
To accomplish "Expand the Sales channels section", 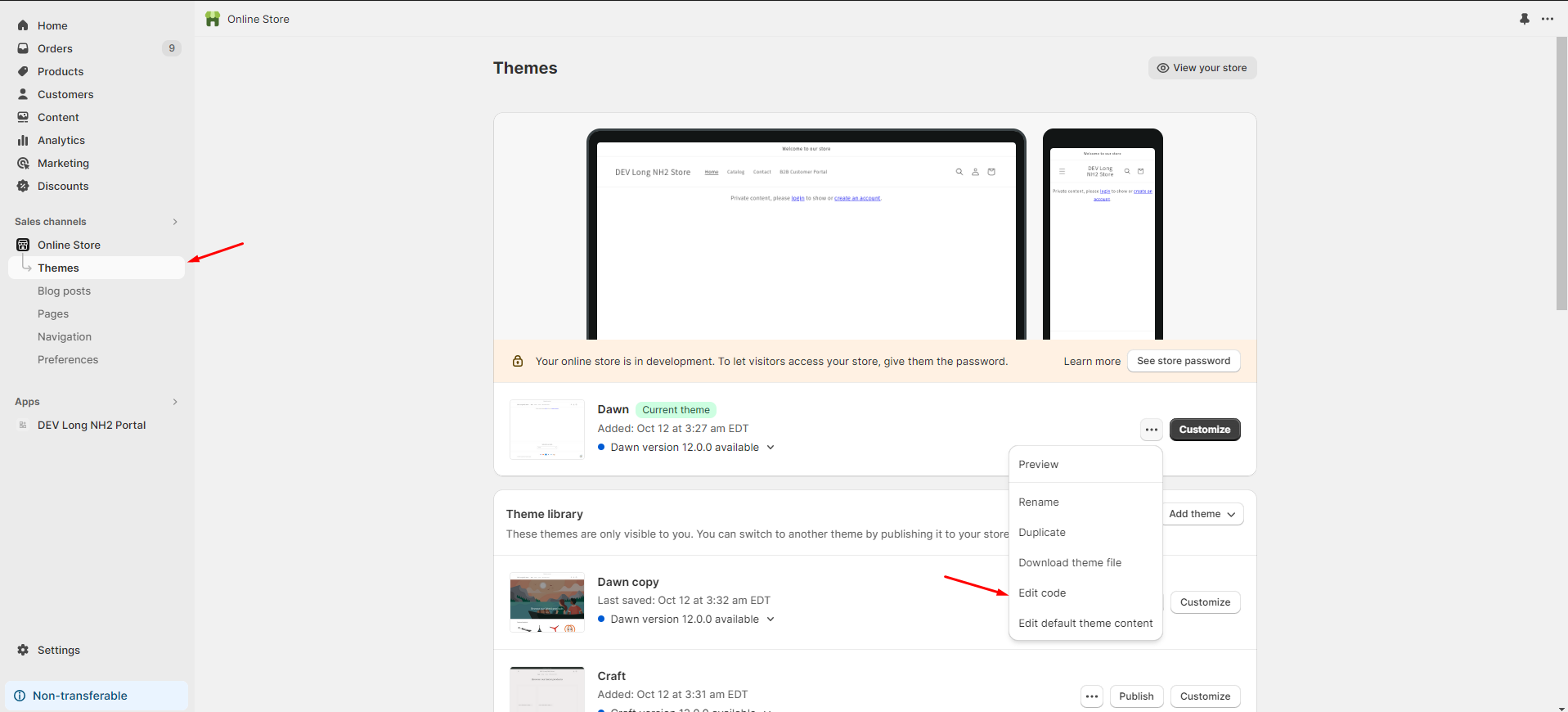I will (175, 222).
